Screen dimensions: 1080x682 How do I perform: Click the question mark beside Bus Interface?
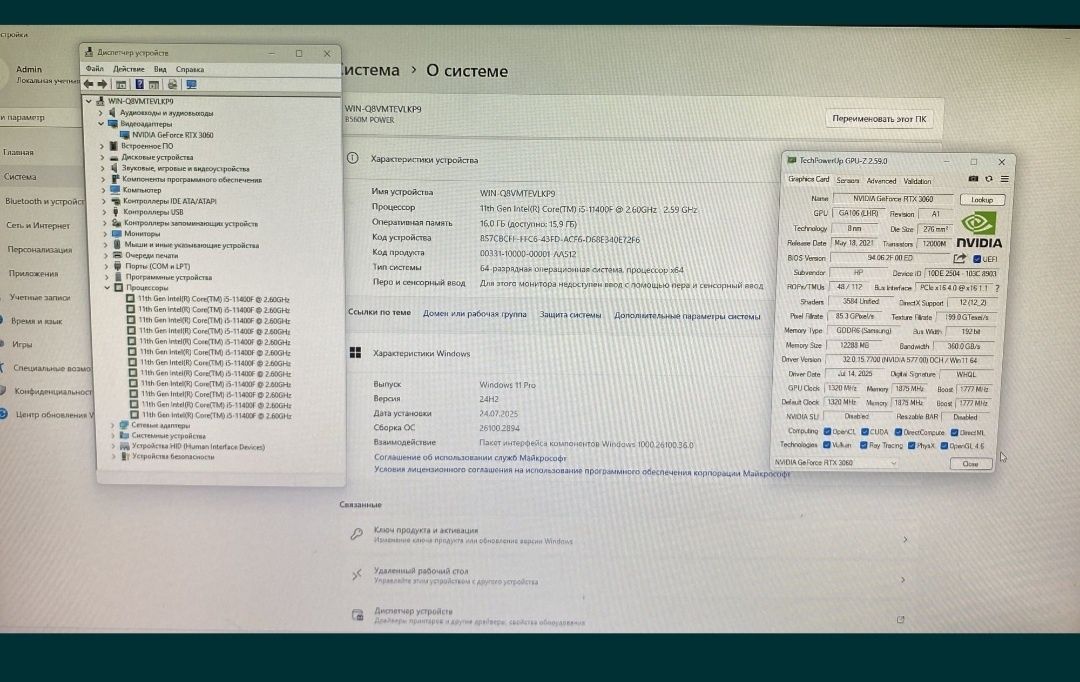coord(997,288)
